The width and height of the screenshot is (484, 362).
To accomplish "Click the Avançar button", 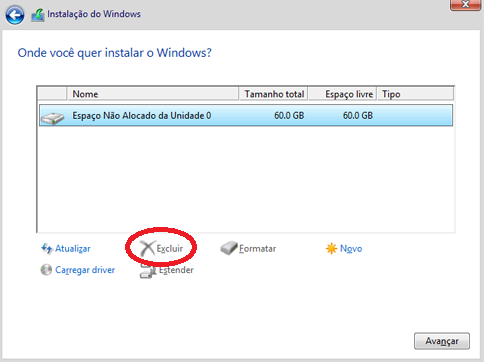I will [x=442, y=341].
